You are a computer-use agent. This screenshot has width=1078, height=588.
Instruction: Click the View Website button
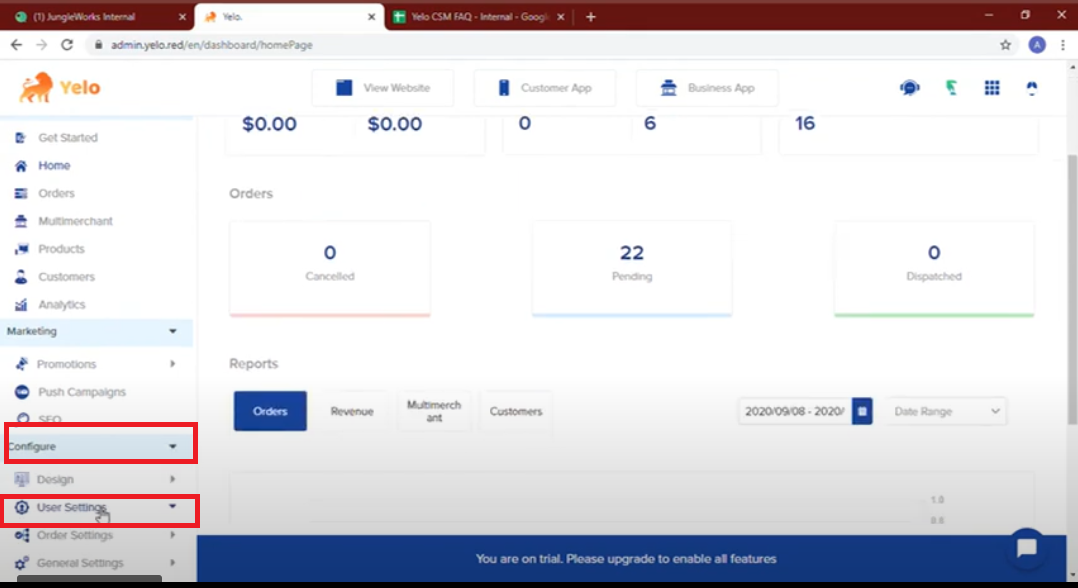[383, 88]
